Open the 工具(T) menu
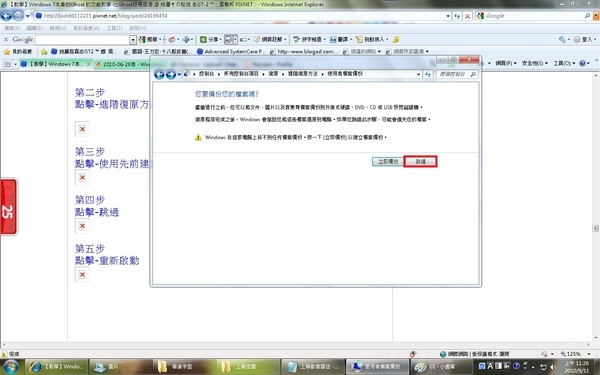Viewport: 600px width, 375px height. pyautogui.click(x=114, y=28)
